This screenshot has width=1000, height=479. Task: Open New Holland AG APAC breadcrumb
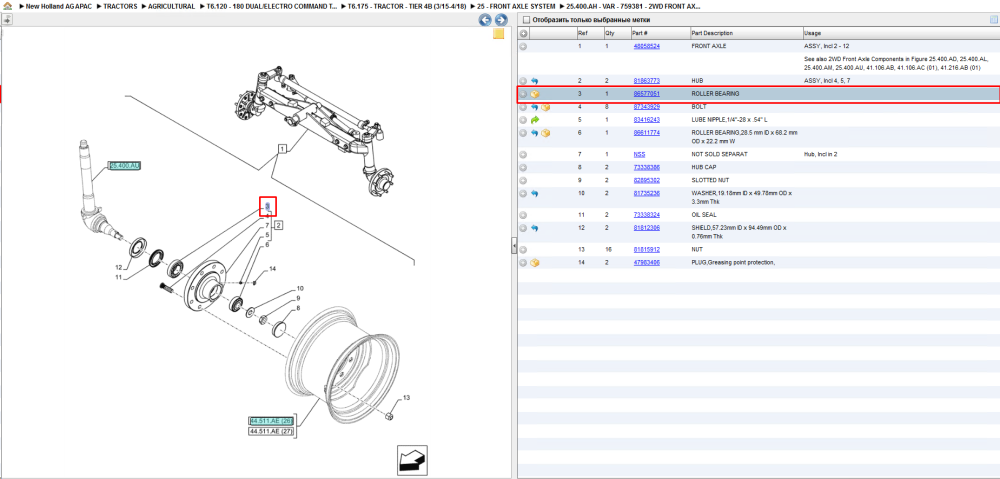pos(59,6)
